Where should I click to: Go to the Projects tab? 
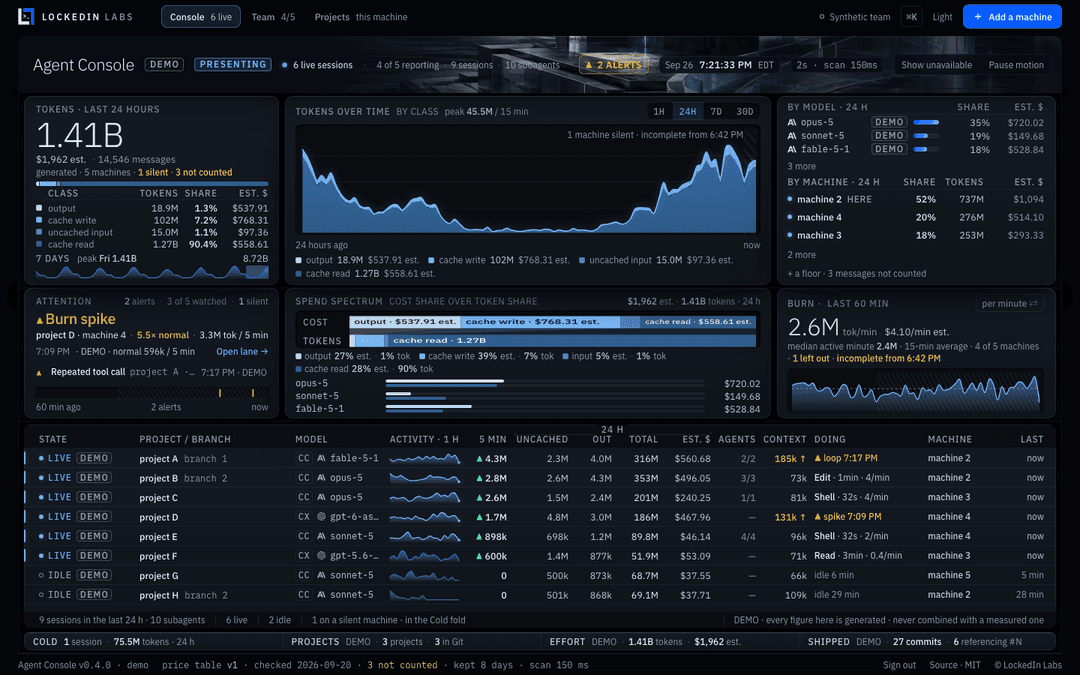pyautogui.click(x=361, y=17)
